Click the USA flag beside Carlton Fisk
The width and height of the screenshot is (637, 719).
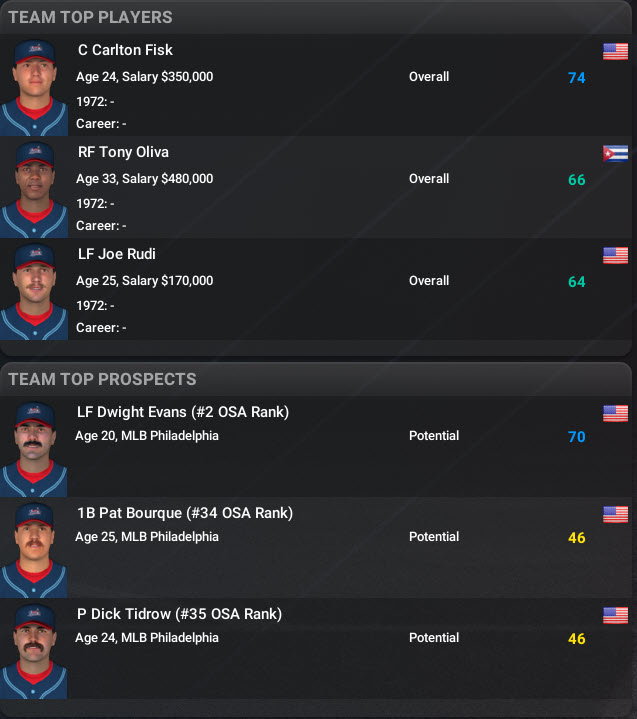click(614, 52)
